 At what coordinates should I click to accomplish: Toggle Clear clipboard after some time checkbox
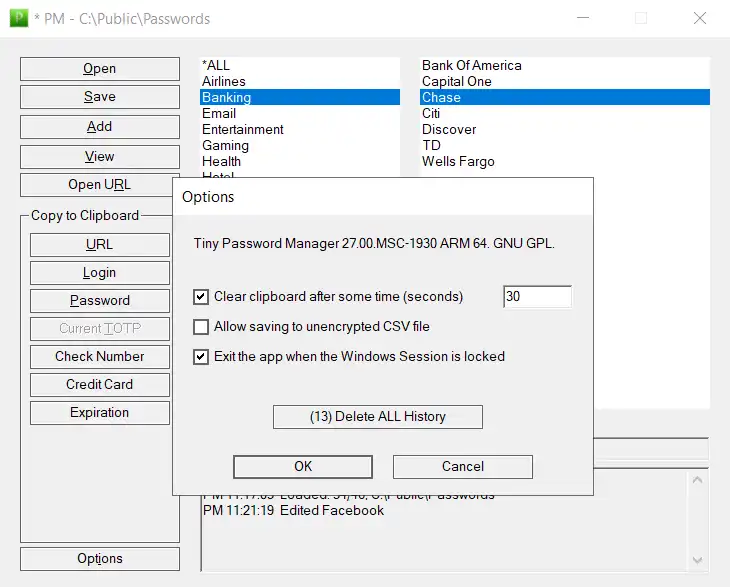[201, 297]
